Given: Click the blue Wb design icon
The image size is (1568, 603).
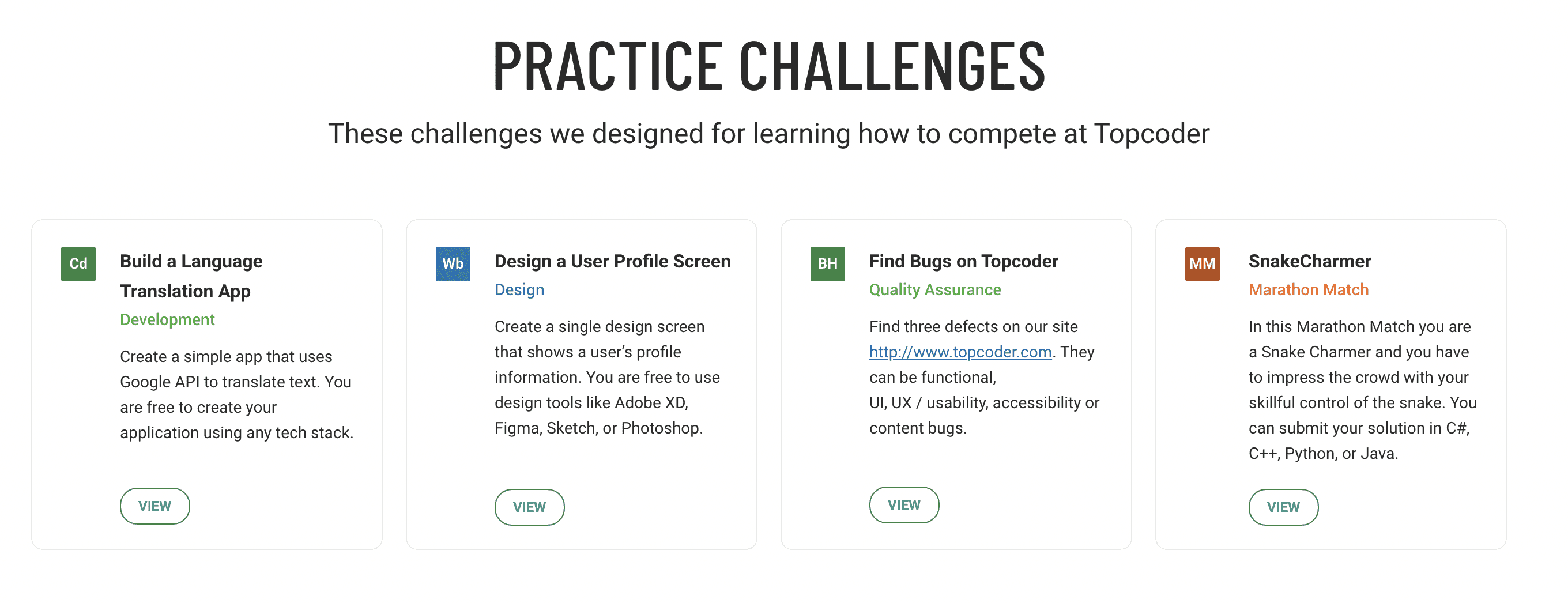Looking at the screenshot, I should [x=453, y=263].
